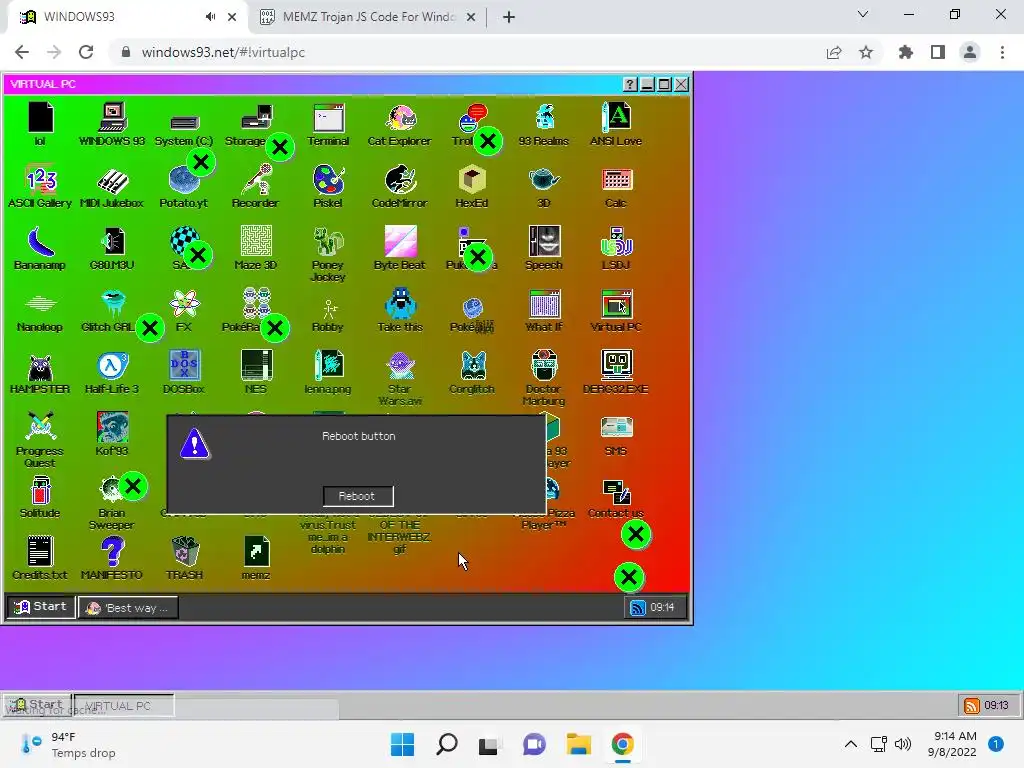
Task: Switch to the MEMZ Trojan JS Code tab
Action: (x=368, y=17)
